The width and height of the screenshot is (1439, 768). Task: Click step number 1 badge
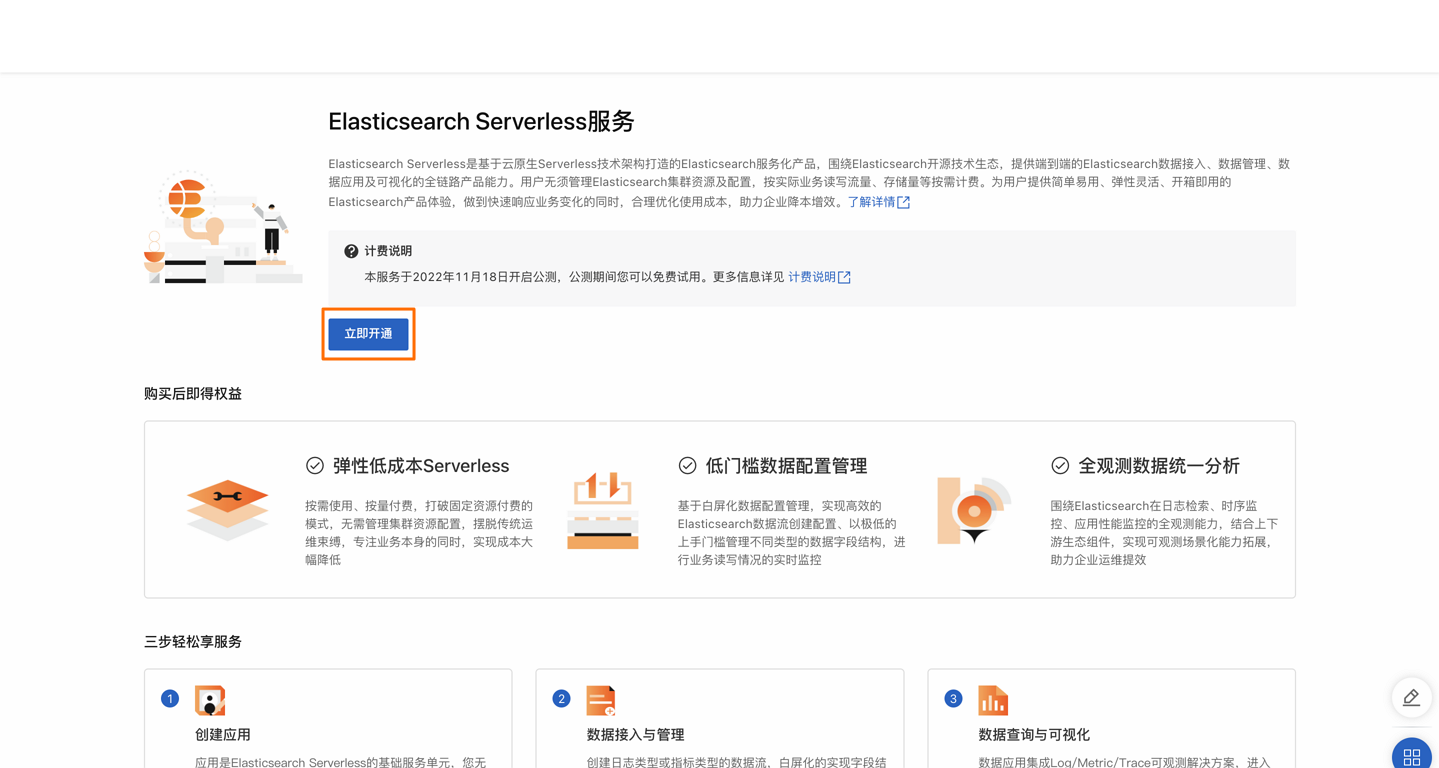170,698
